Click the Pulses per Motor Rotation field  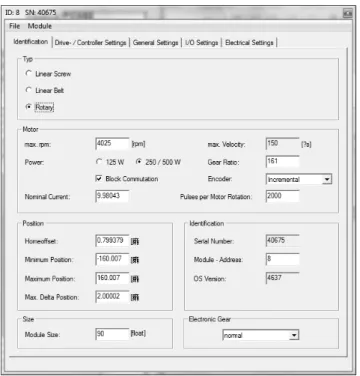pos(282,196)
